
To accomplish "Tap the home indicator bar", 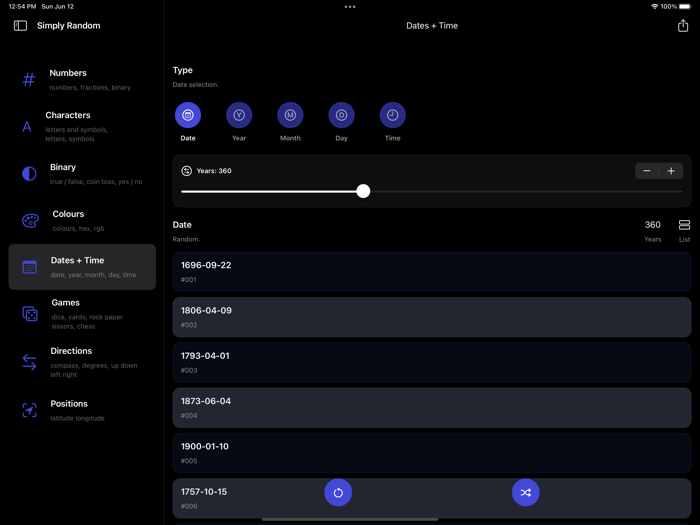I will (x=350, y=520).
